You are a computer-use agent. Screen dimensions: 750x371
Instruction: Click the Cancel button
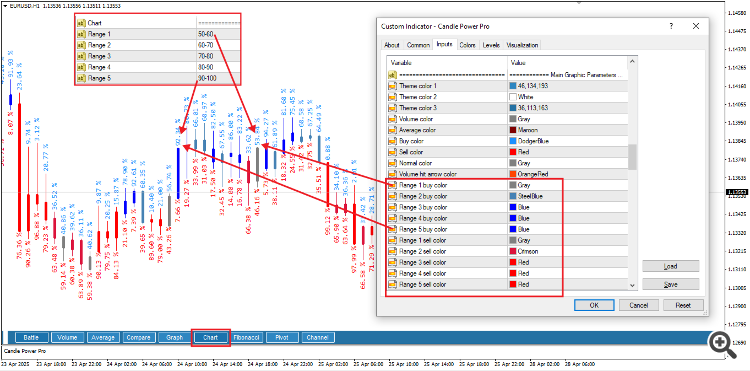639,305
